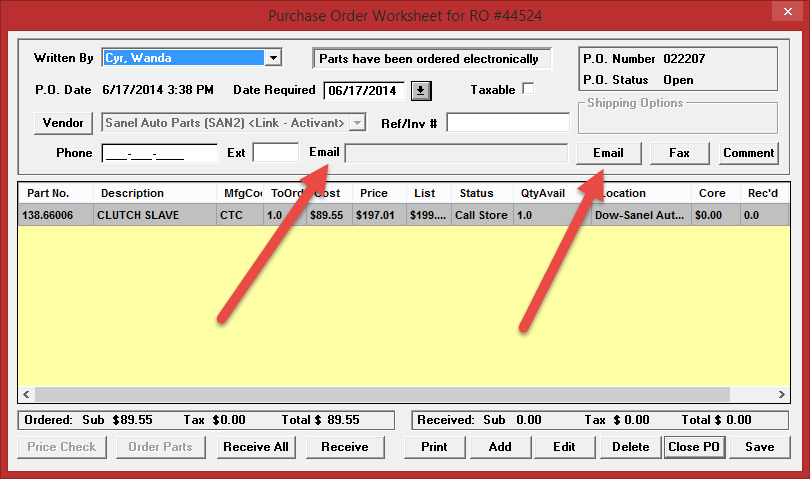Focus the Ref/Inv # field
Viewport: 810px width, 479px height.
click(508, 123)
